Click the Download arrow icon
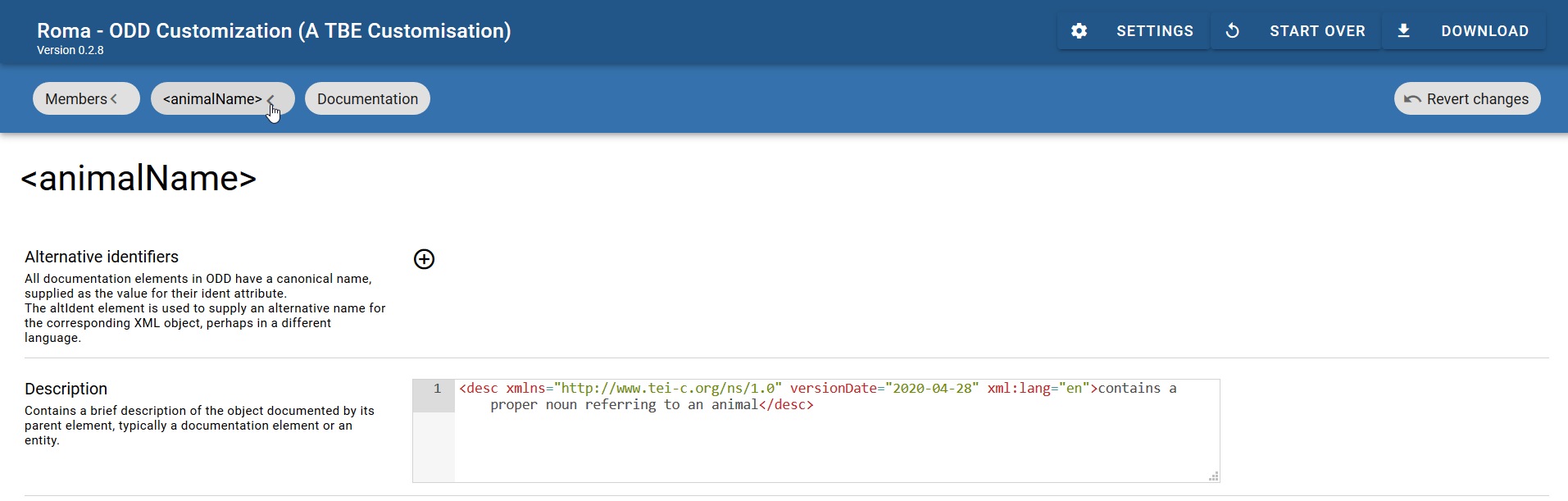This screenshot has height=501, width=1568. 1403,31
